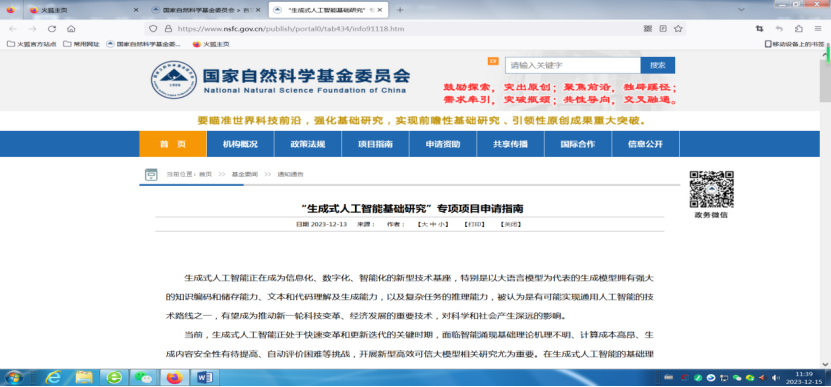Click the 请输入关键字 search field
Viewport: 831px width, 387px height.
click(x=572, y=65)
